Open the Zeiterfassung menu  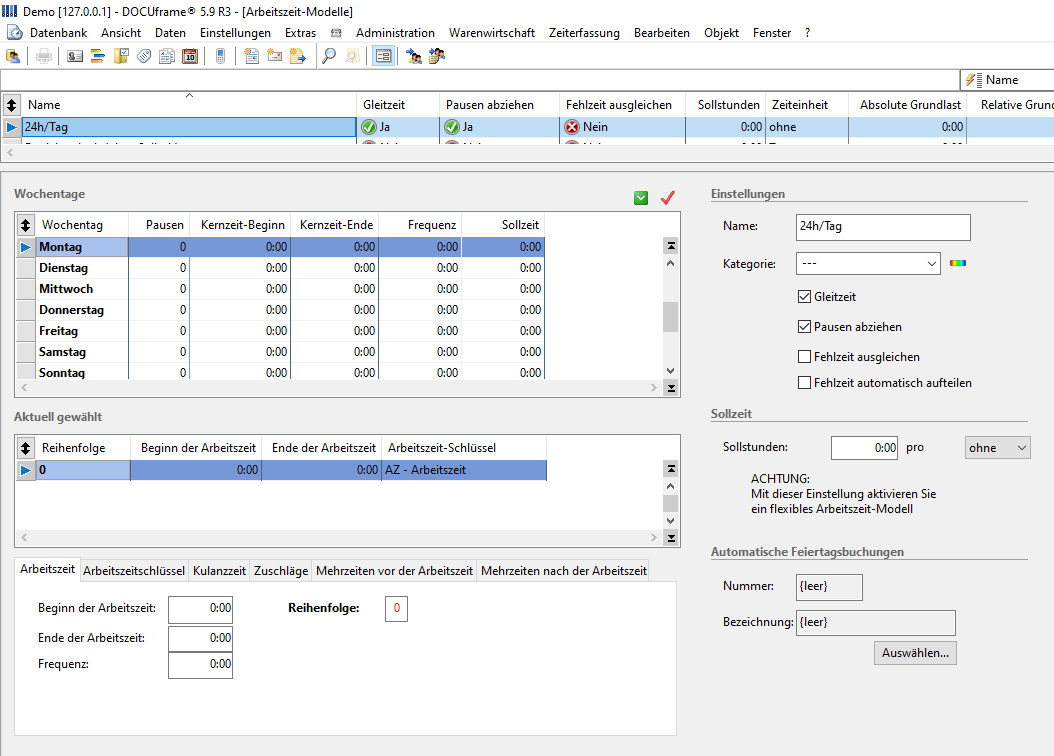pyautogui.click(x=584, y=33)
